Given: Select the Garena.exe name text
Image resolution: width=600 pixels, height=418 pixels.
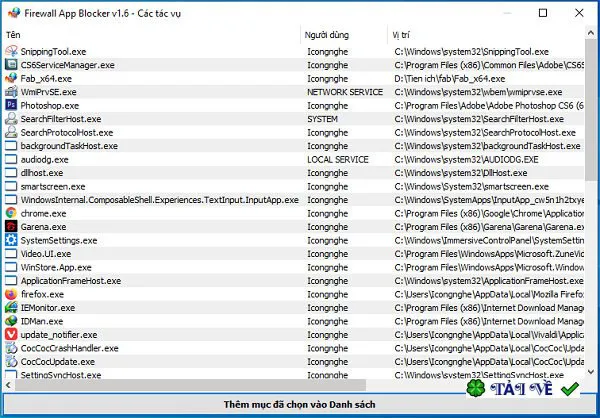Looking at the screenshot, I should (x=43, y=227).
